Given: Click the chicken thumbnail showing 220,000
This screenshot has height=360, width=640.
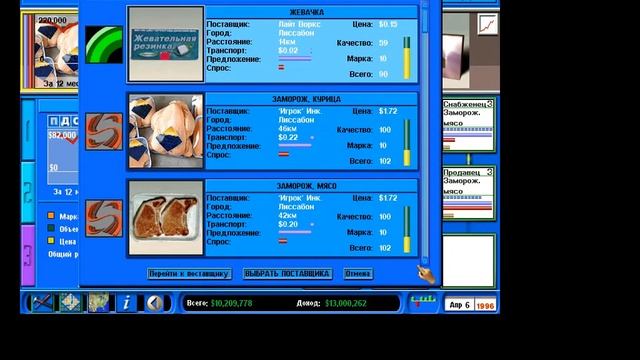Looking at the screenshot, I should pyautogui.click(x=57, y=52).
